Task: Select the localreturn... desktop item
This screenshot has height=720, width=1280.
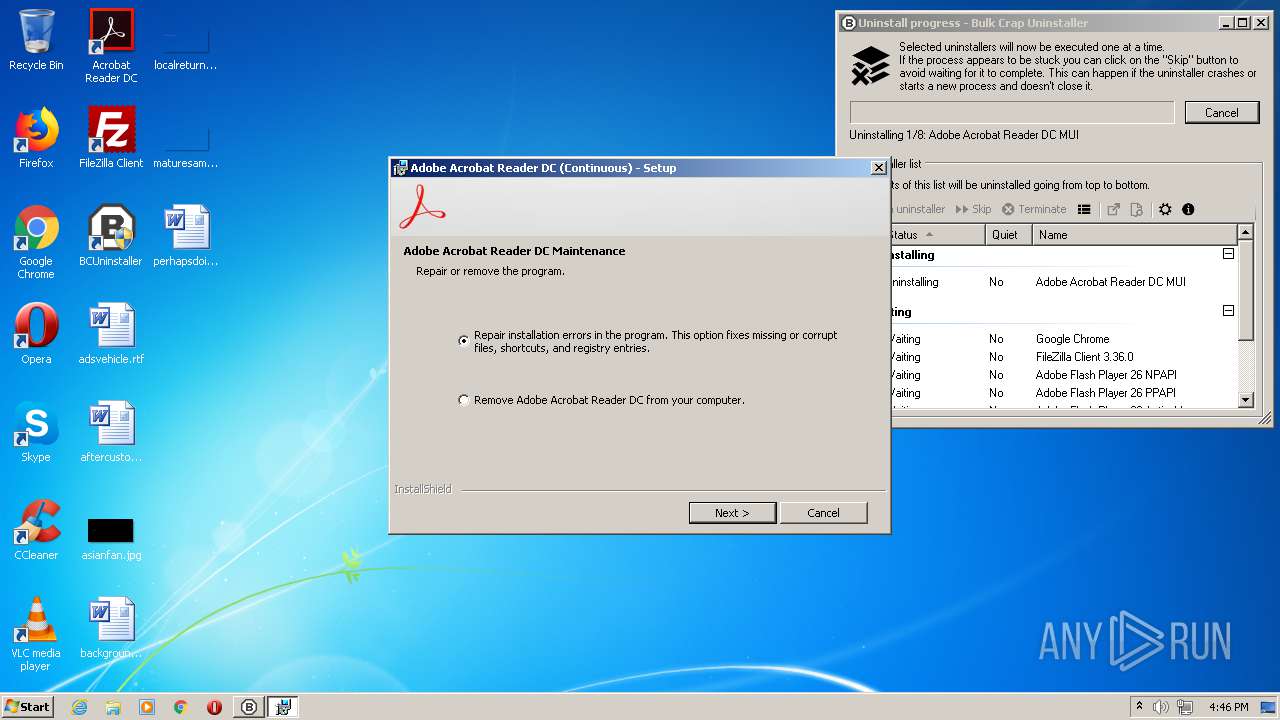Action: [x=186, y=48]
